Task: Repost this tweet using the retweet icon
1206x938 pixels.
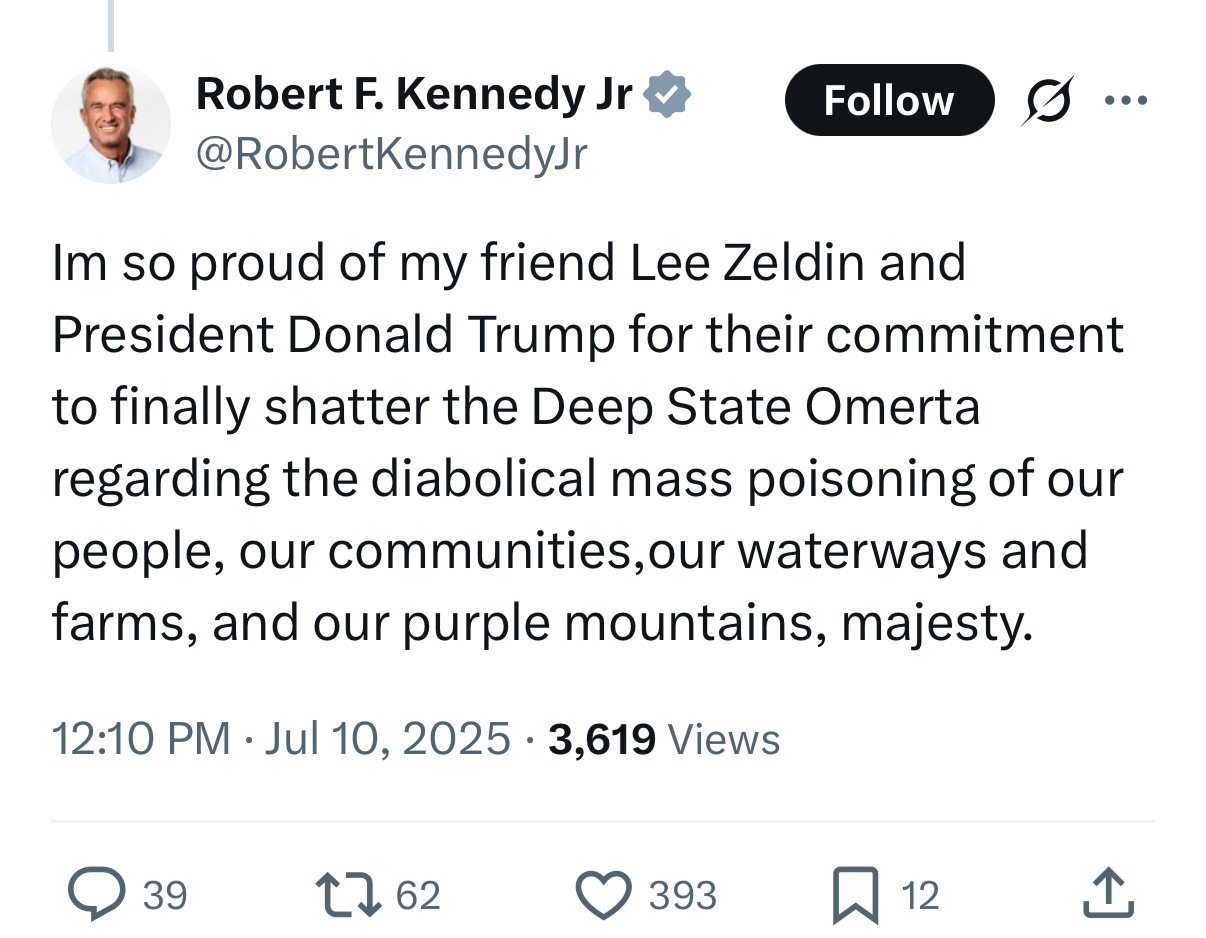Action: [347, 894]
